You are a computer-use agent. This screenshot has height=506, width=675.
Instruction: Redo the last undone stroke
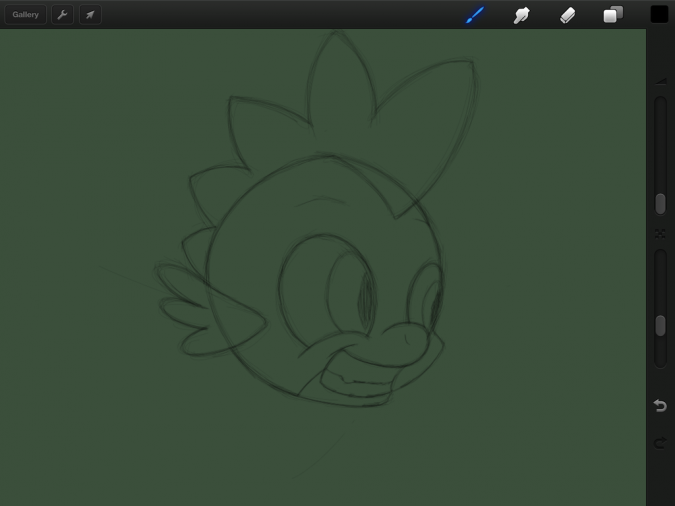(x=660, y=442)
